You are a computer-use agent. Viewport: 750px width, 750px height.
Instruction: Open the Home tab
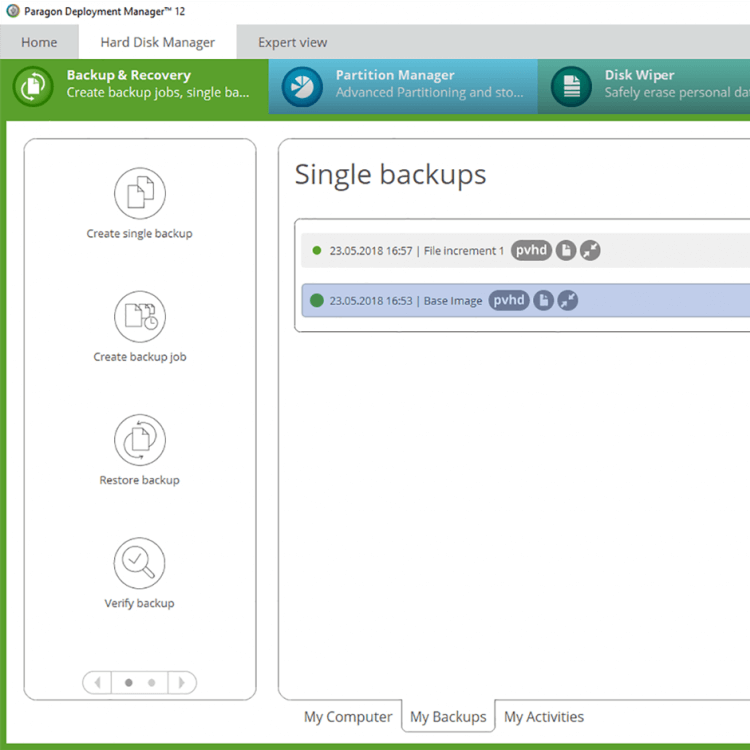point(39,42)
